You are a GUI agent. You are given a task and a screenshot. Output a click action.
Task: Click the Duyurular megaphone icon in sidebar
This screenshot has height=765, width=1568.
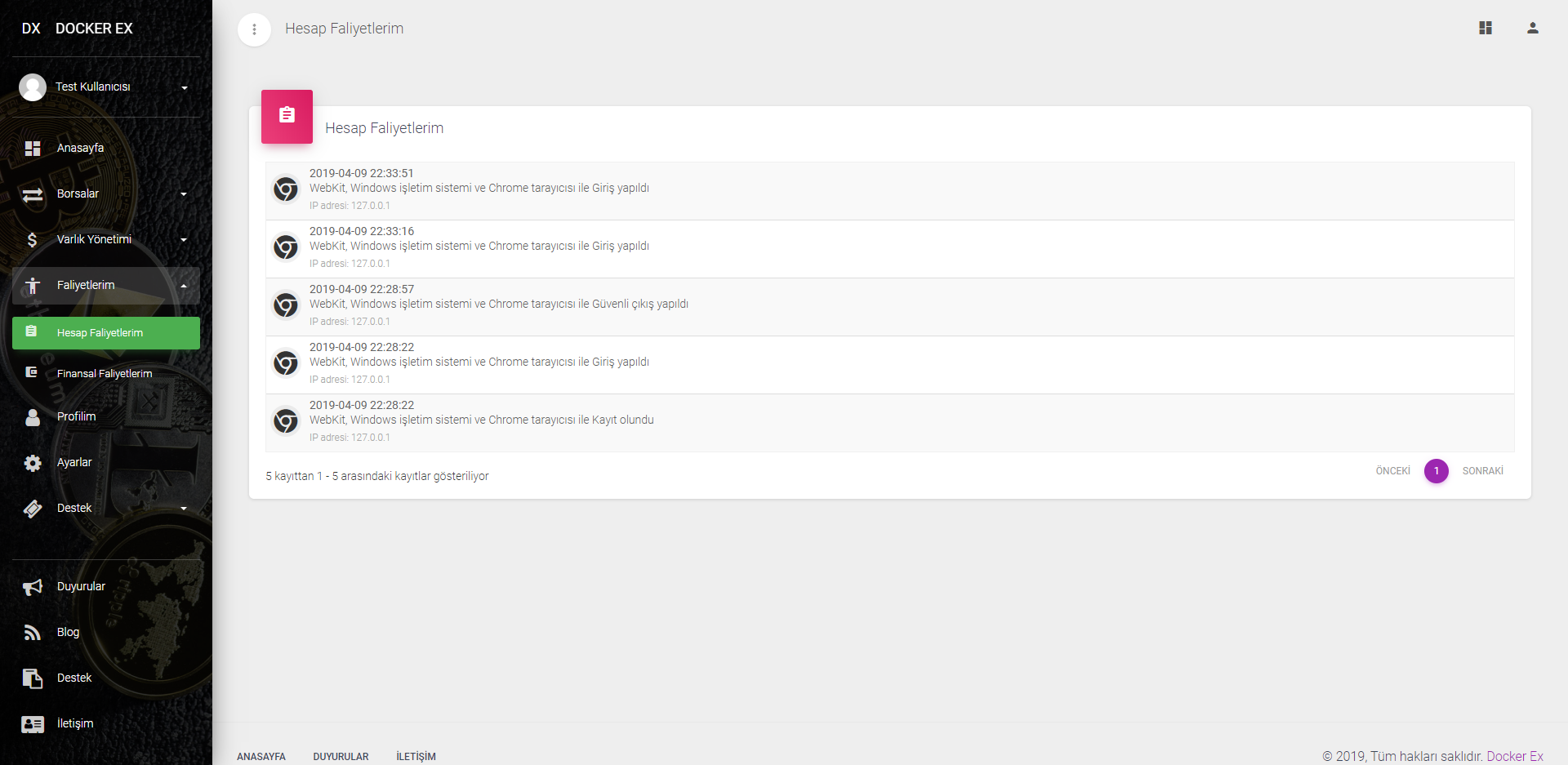pos(33,587)
